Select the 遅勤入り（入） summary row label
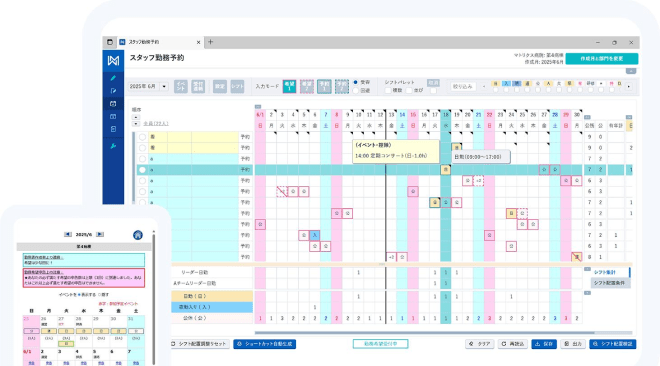 point(212,307)
